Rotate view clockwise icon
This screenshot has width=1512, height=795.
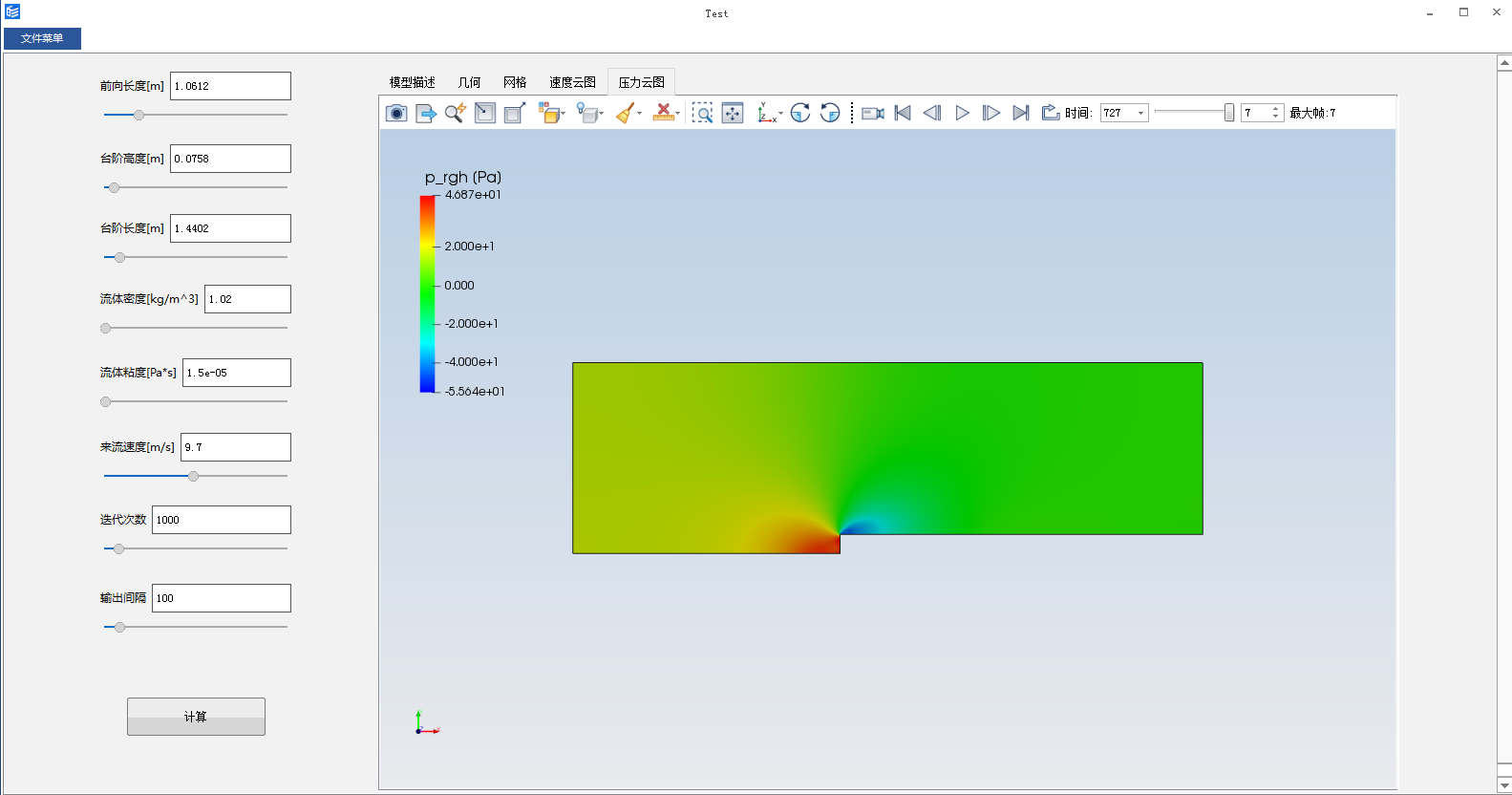point(800,113)
